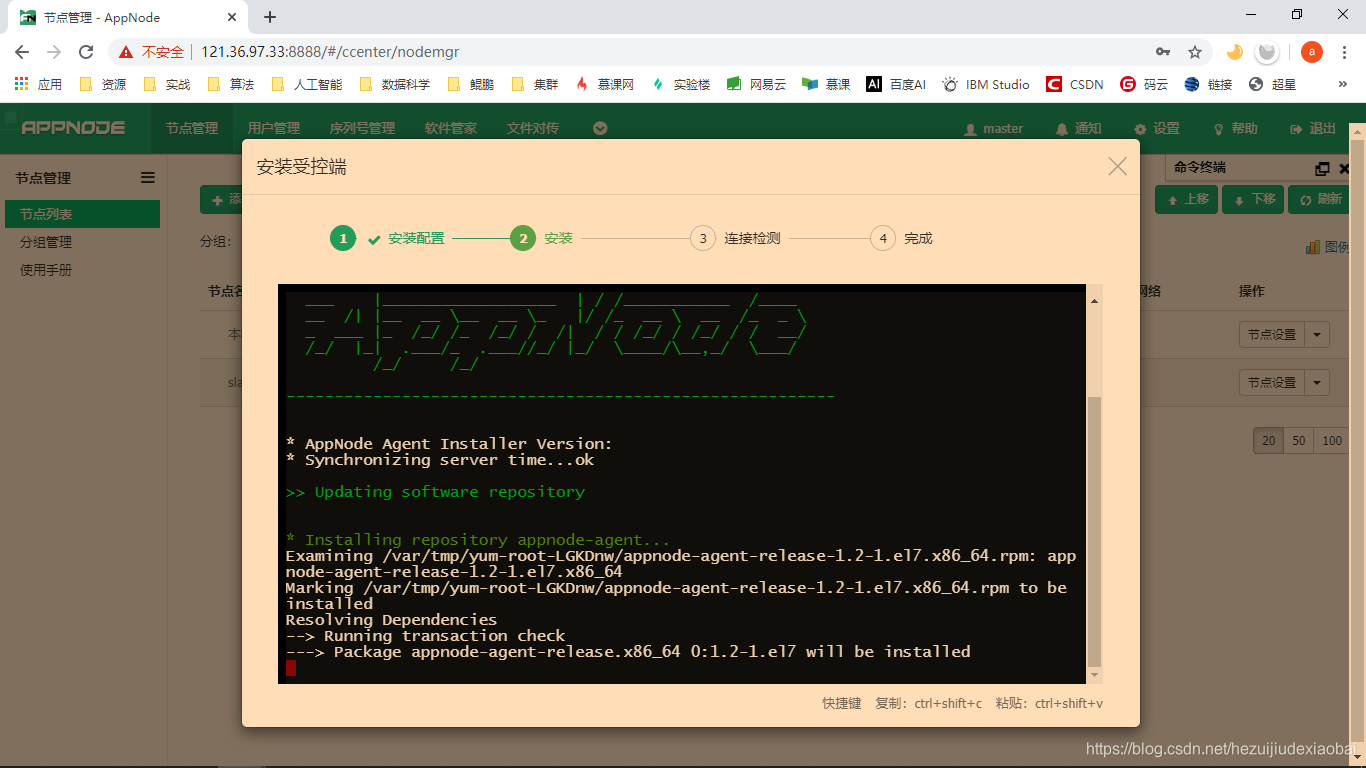Open the IBM Studio bookmark

[986, 84]
